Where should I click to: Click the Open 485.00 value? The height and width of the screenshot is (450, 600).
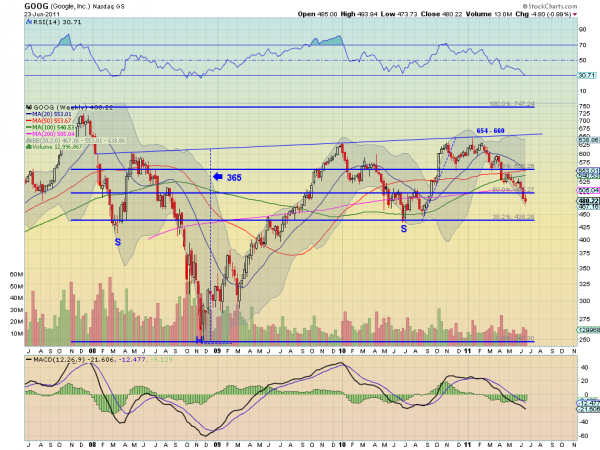pyautogui.click(x=317, y=14)
